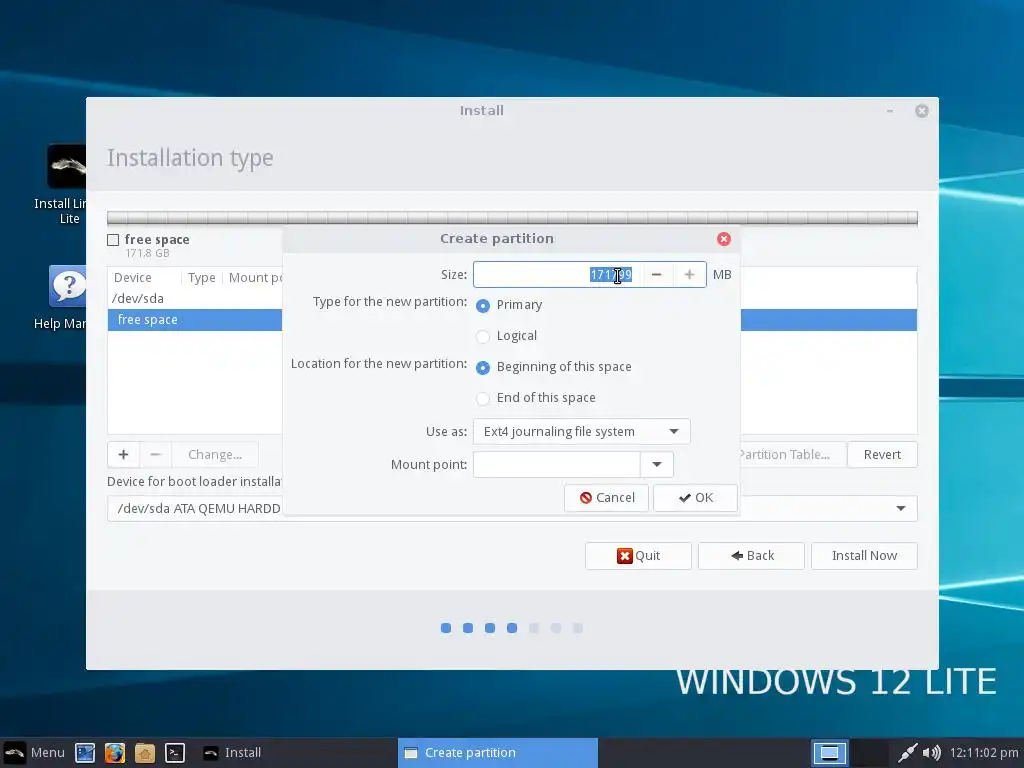The width and height of the screenshot is (1024, 768).
Task: Switch to Create partition taskbar entry
Action: 498,753
